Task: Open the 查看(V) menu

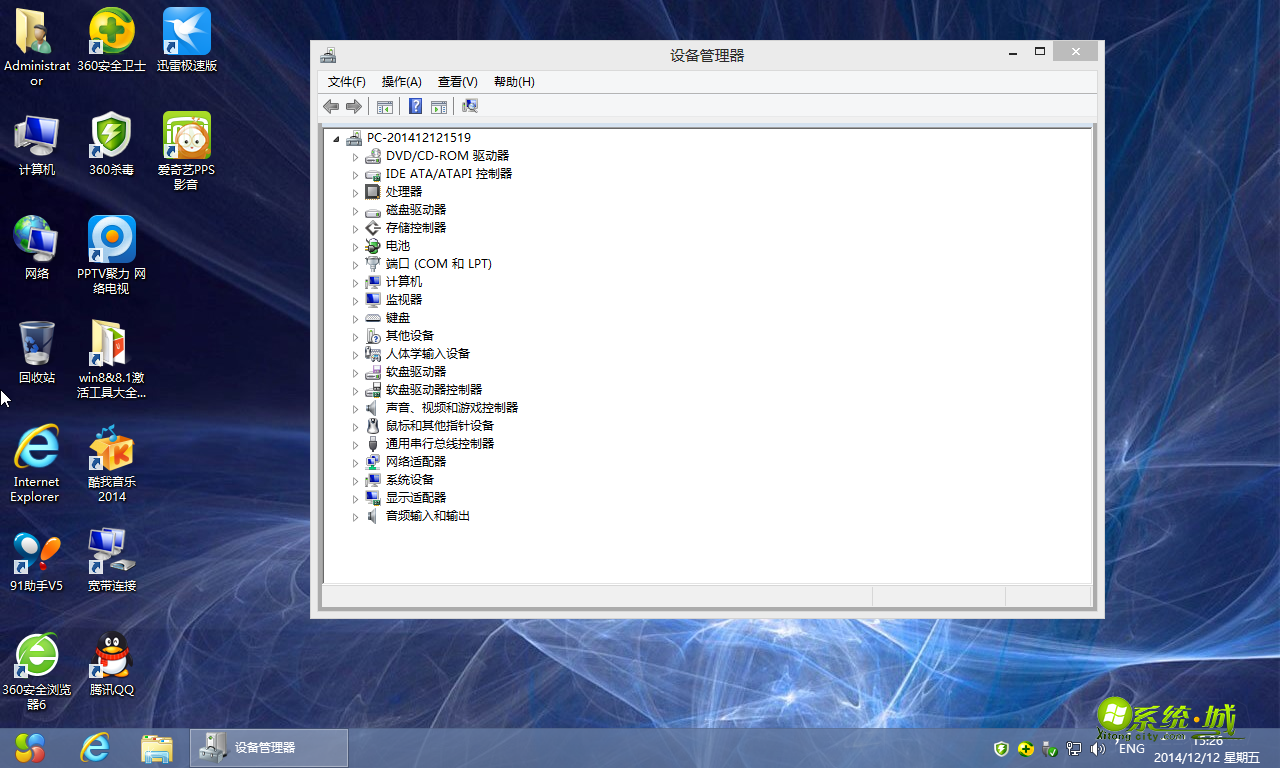Action: point(457,81)
